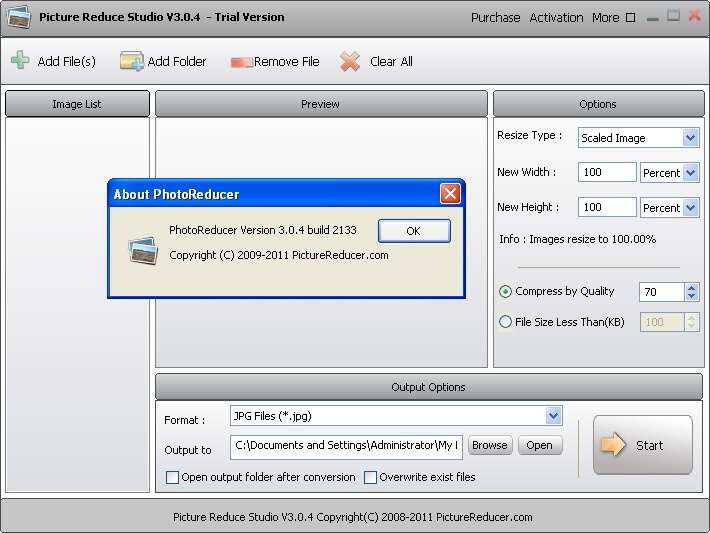Screen dimensions: 710x533
Task: Click the small square icon beside More
Action: [x=630, y=18]
